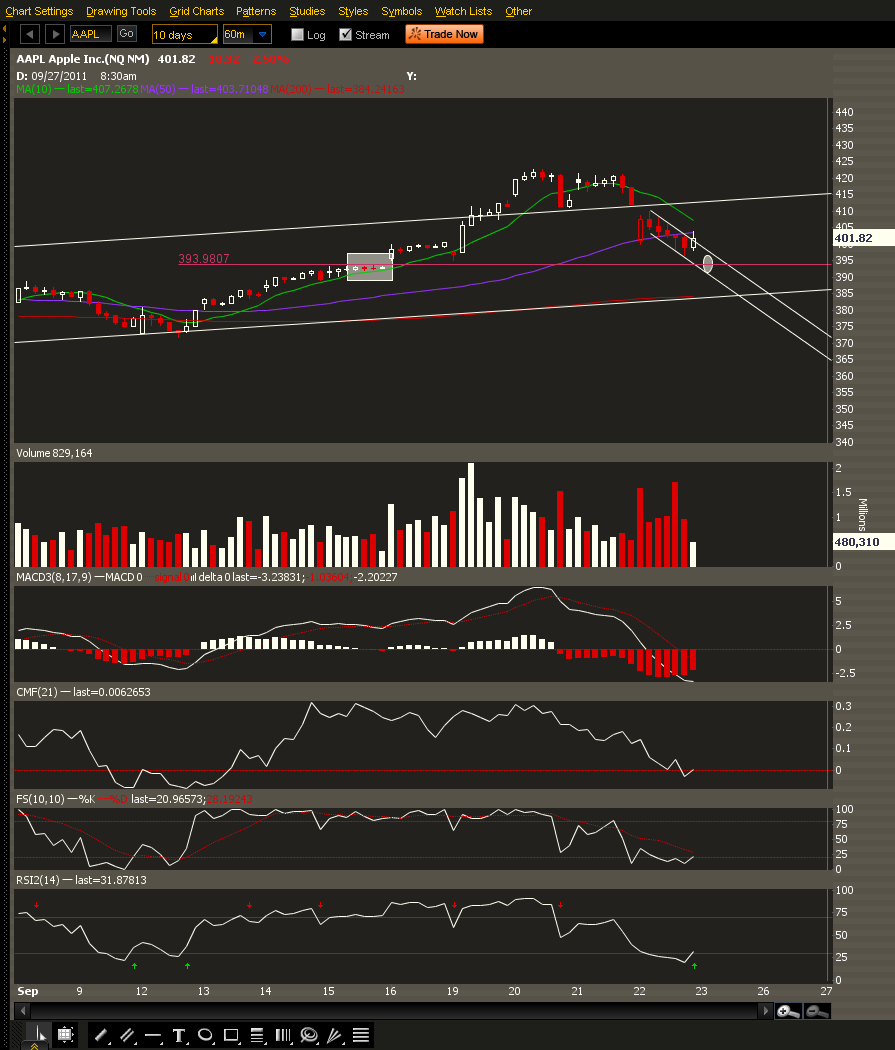Screen dimensions: 895x1050
Task: Select the fan lines tool
Action: tap(335, 1035)
